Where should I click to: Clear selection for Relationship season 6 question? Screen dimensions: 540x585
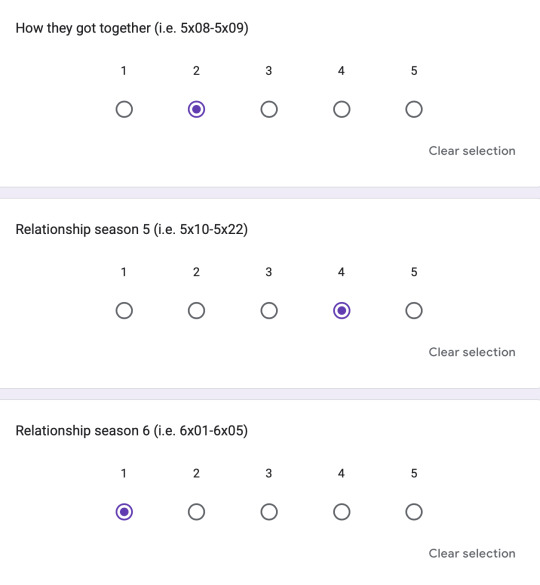click(472, 553)
